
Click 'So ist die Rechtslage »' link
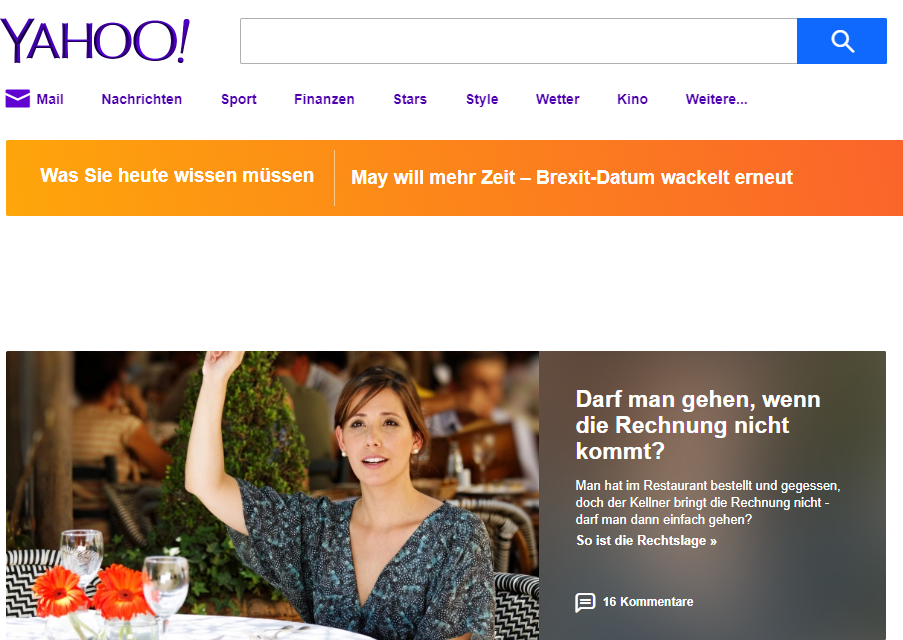point(646,540)
